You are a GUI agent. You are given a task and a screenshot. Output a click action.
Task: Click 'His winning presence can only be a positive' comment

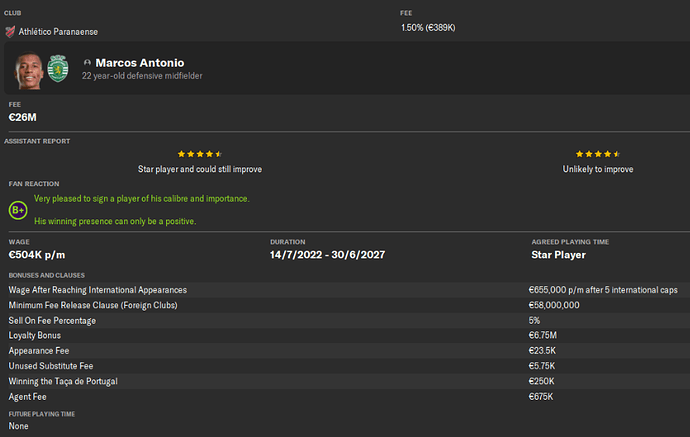tap(115, 221)
